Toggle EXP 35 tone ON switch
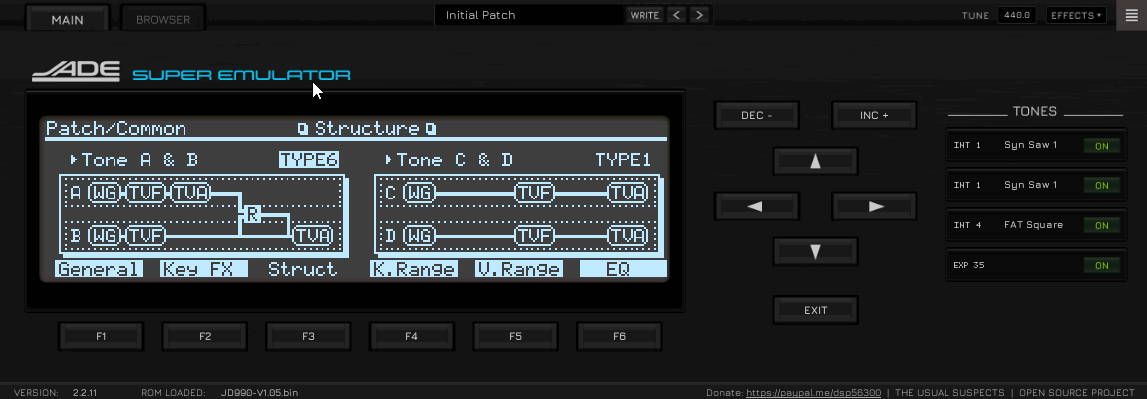Screen dimensions: 1147x399 point(1102,266)
